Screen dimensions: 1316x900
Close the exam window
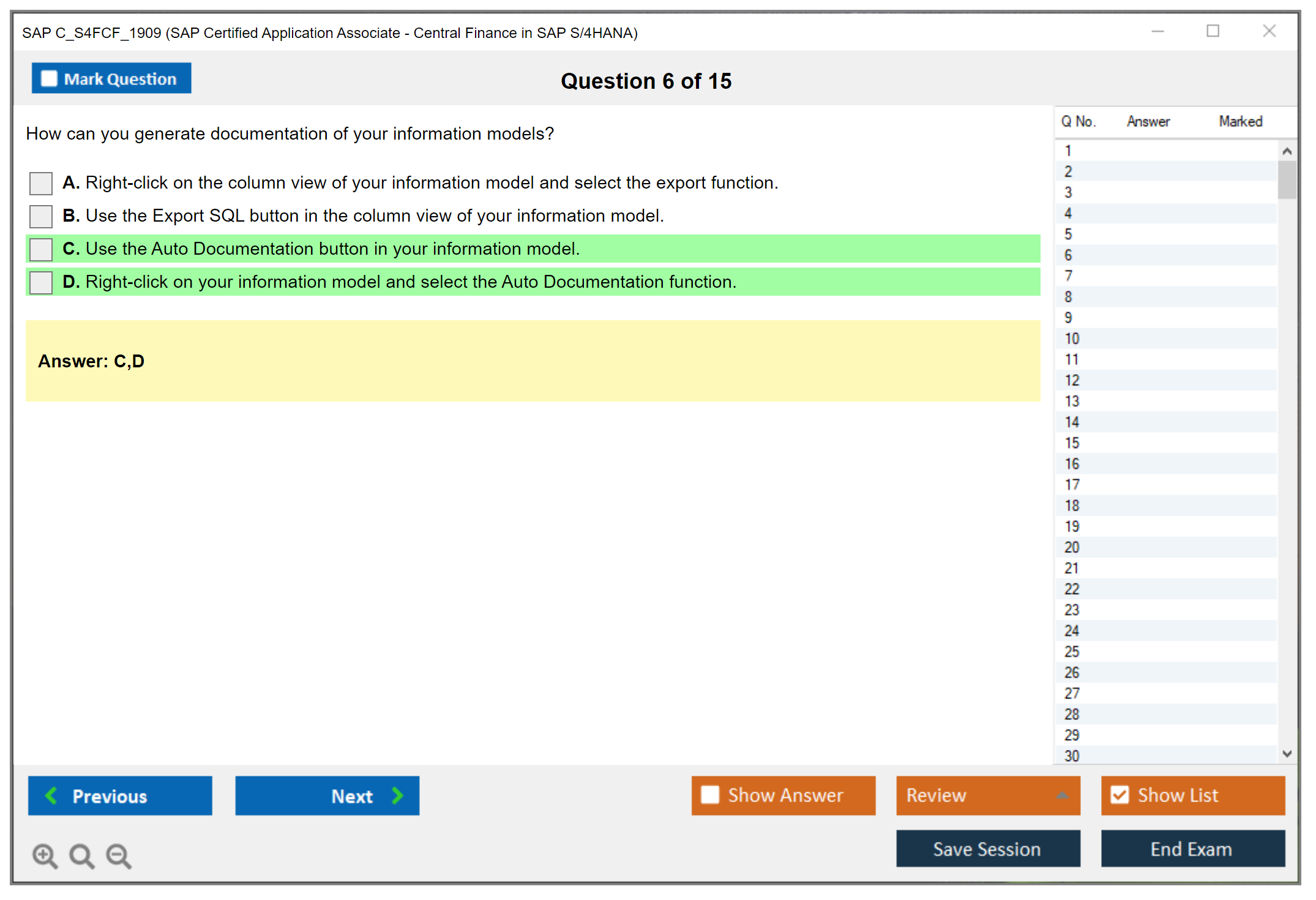coord(1269,31)
